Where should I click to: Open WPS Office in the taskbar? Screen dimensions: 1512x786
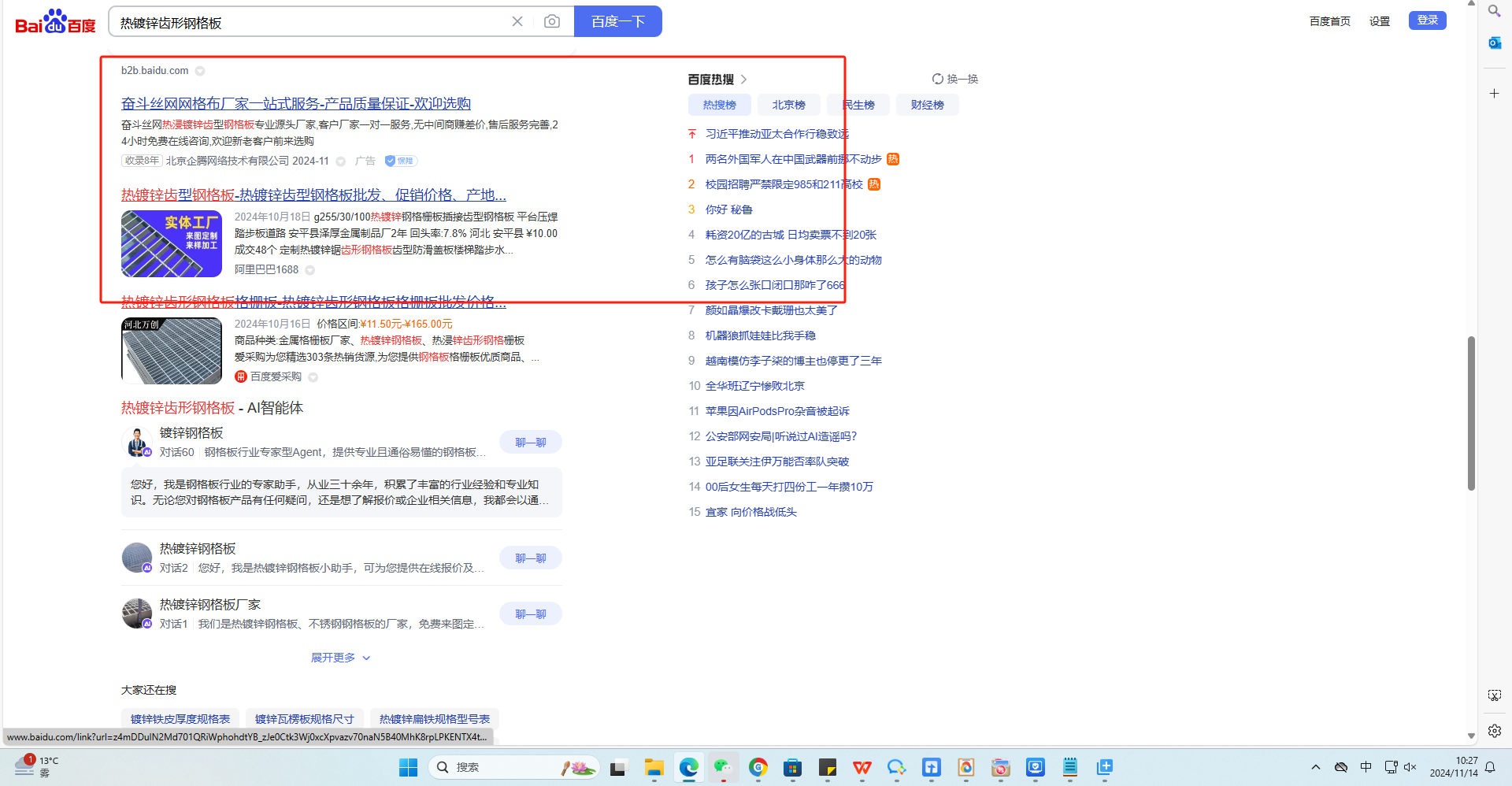pyautogui.click(x=862, y=767)
